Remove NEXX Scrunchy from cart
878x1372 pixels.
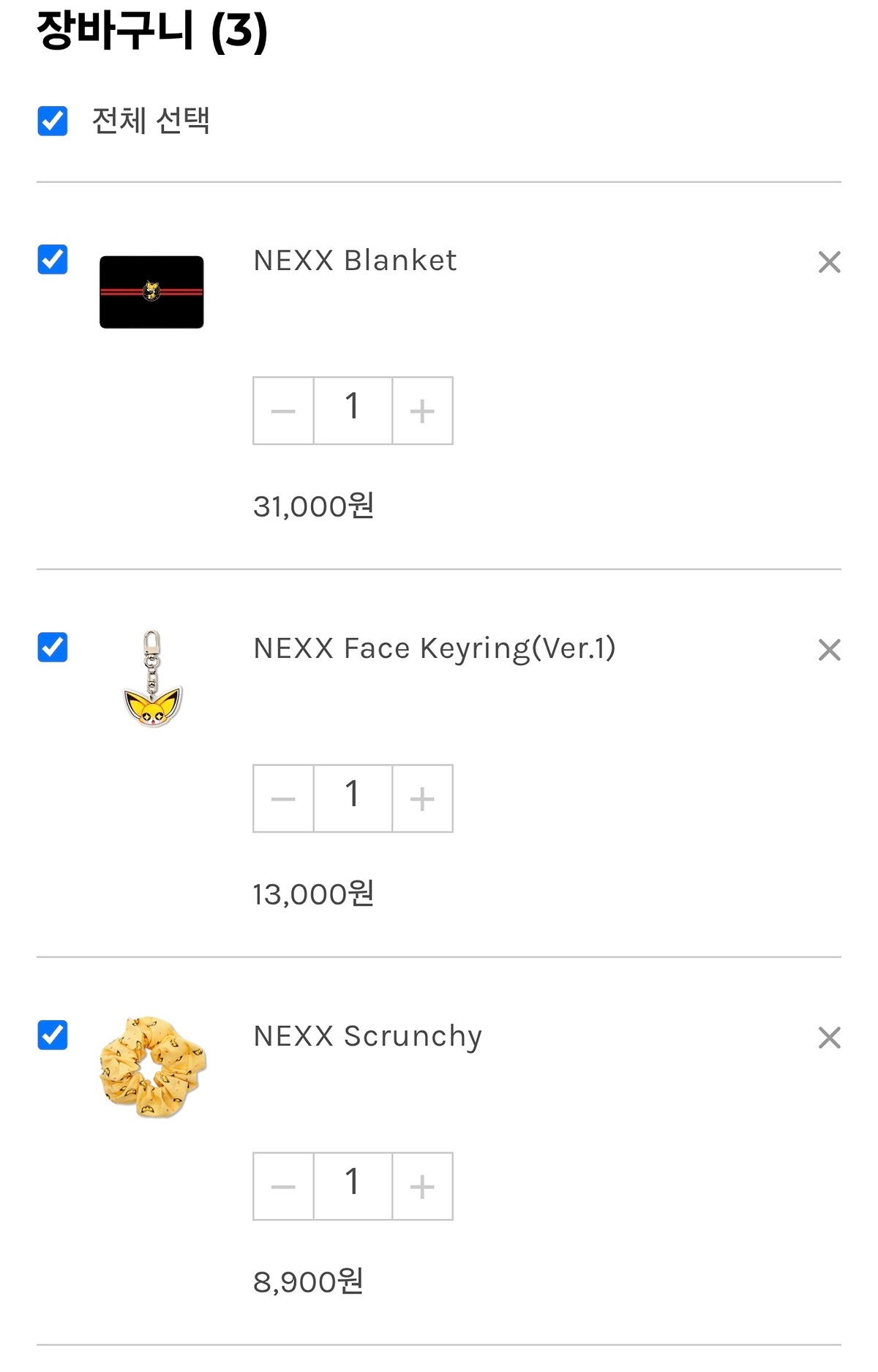pos(829,1038)
